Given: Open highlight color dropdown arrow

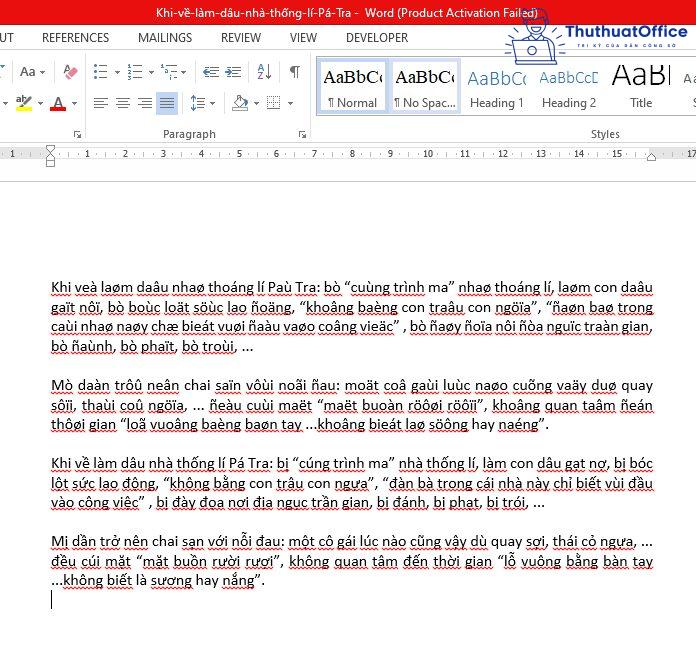Looking at the screenshot, I should pos(40,104).
